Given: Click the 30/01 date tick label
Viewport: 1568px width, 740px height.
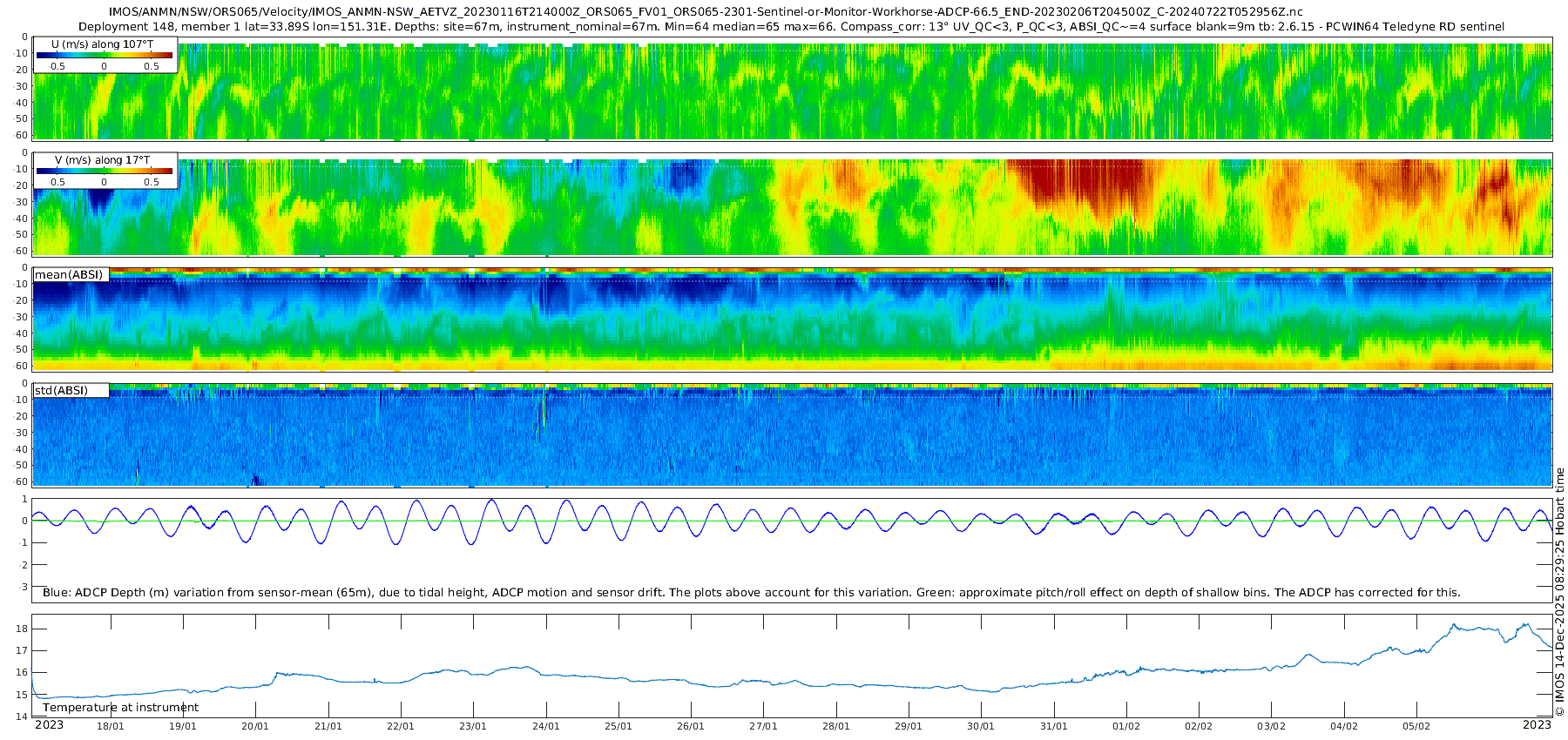Looking at the screenshot, I should (x=981, y=726).
